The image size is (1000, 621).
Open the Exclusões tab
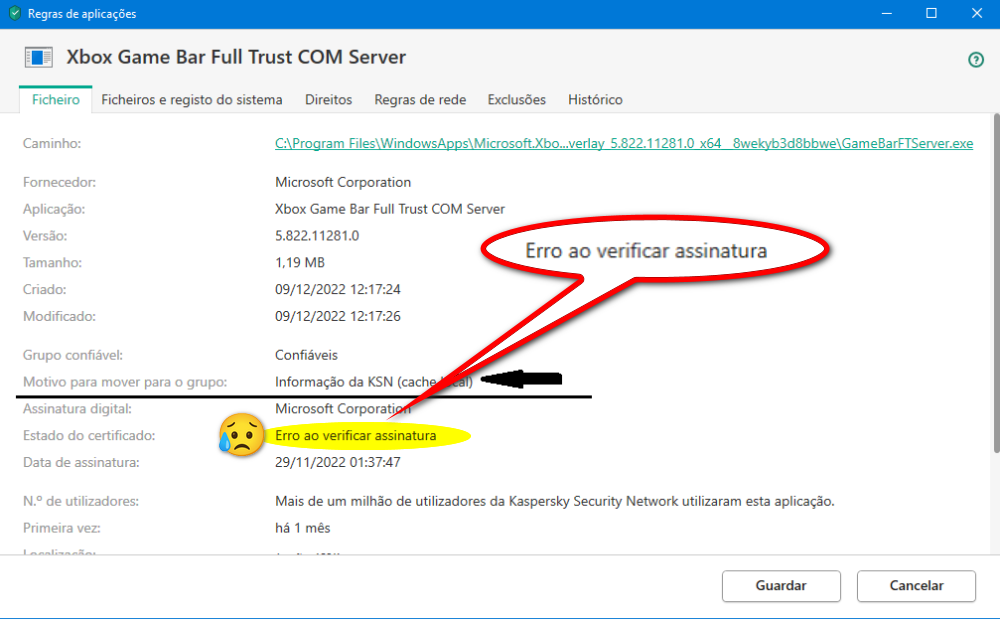pos(517,99)
